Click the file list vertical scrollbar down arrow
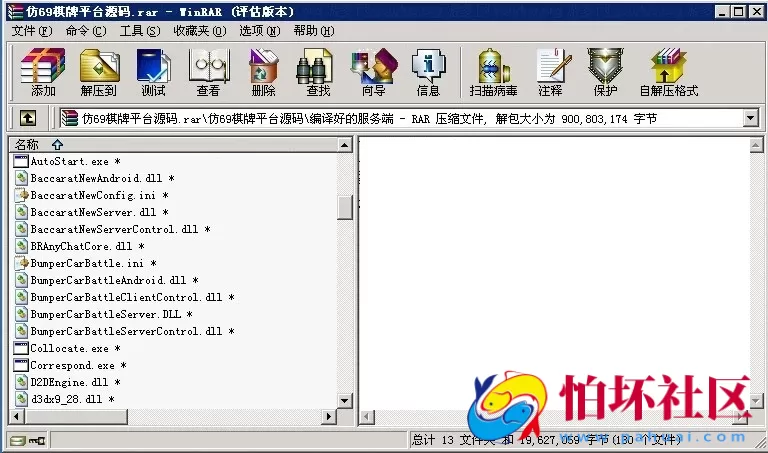Screen dimensions: 768x453 [345, 401]
